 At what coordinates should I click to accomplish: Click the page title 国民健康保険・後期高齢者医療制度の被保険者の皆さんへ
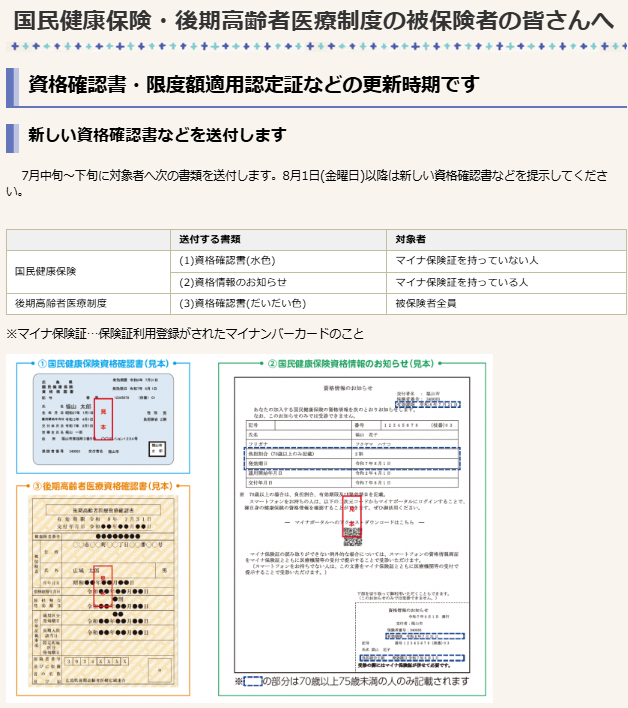coord(313,21)
